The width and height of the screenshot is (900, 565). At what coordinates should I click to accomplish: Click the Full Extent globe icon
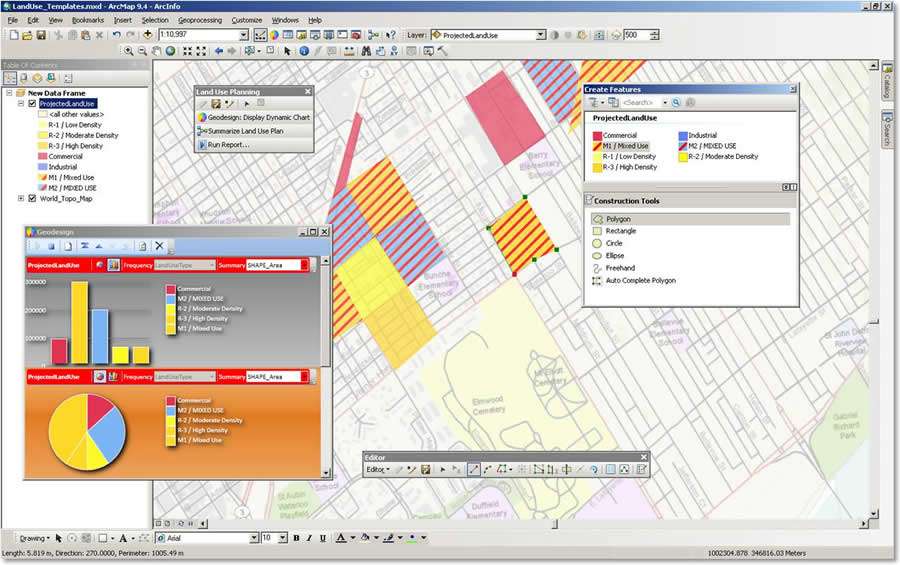[171, 50]
